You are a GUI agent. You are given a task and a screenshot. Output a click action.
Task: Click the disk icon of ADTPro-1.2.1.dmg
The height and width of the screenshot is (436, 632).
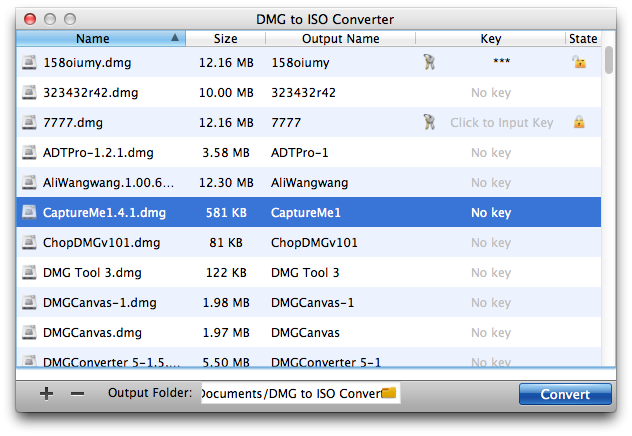(29, 153)
